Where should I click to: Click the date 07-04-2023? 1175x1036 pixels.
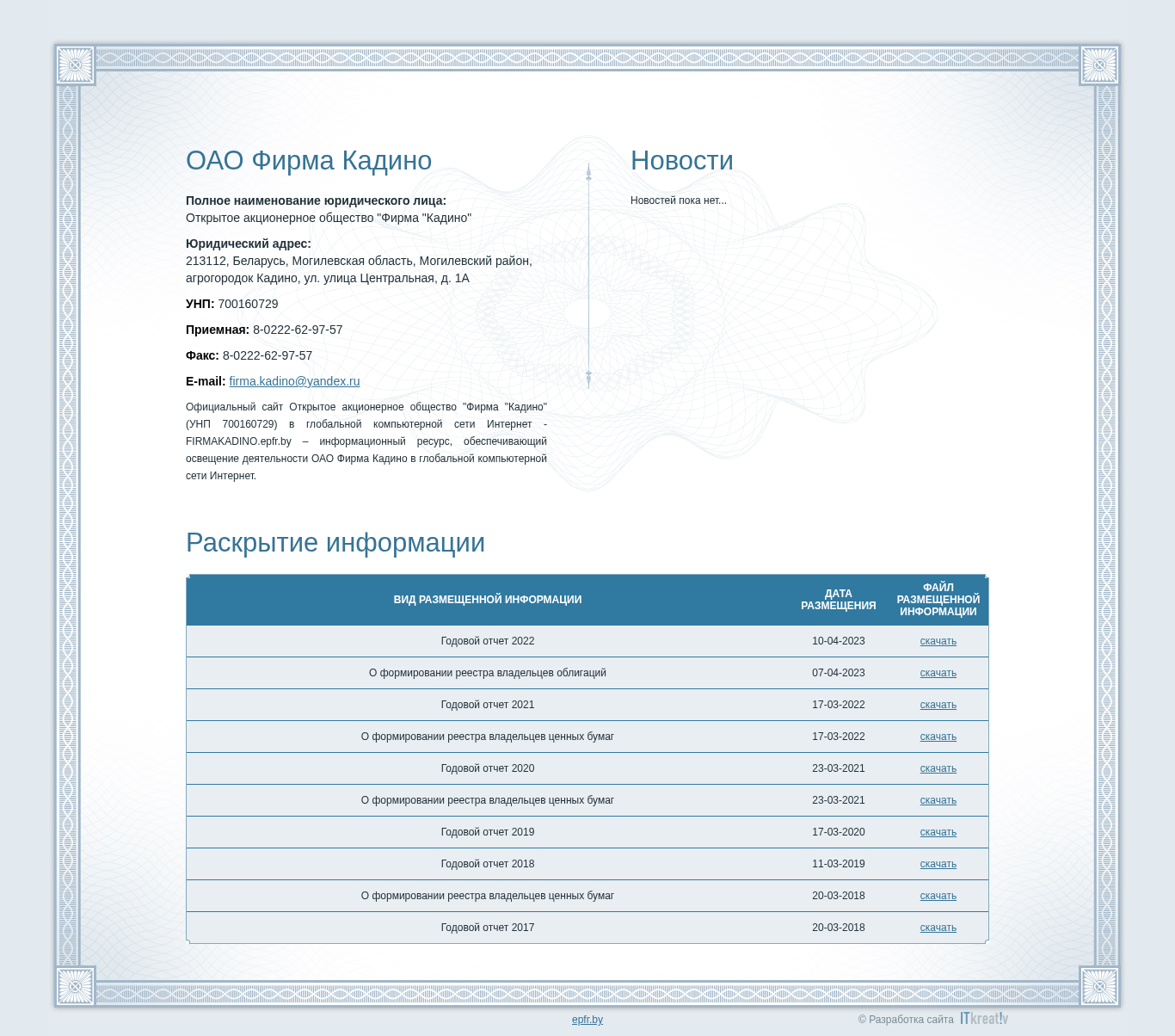[x=839, y=673]
